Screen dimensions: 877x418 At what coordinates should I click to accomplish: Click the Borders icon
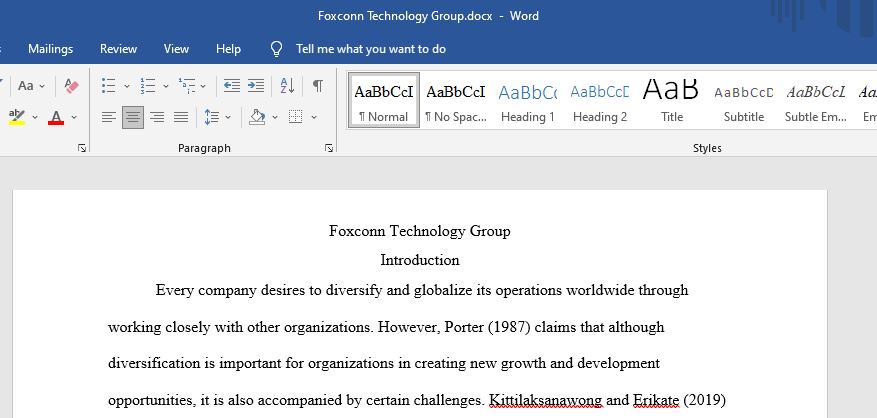point(295,117)
